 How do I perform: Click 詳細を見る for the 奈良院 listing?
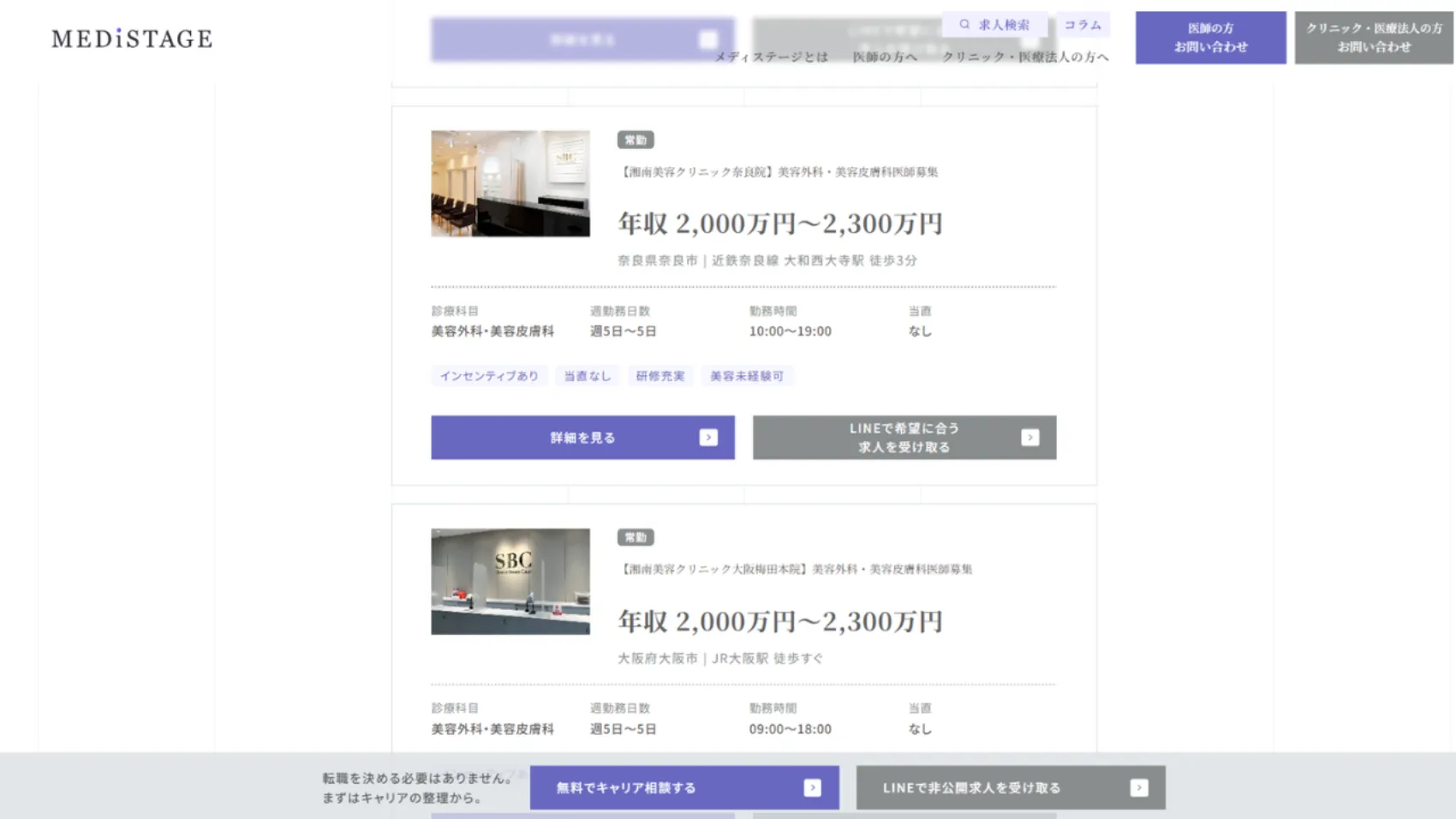(x=582, y=438)
